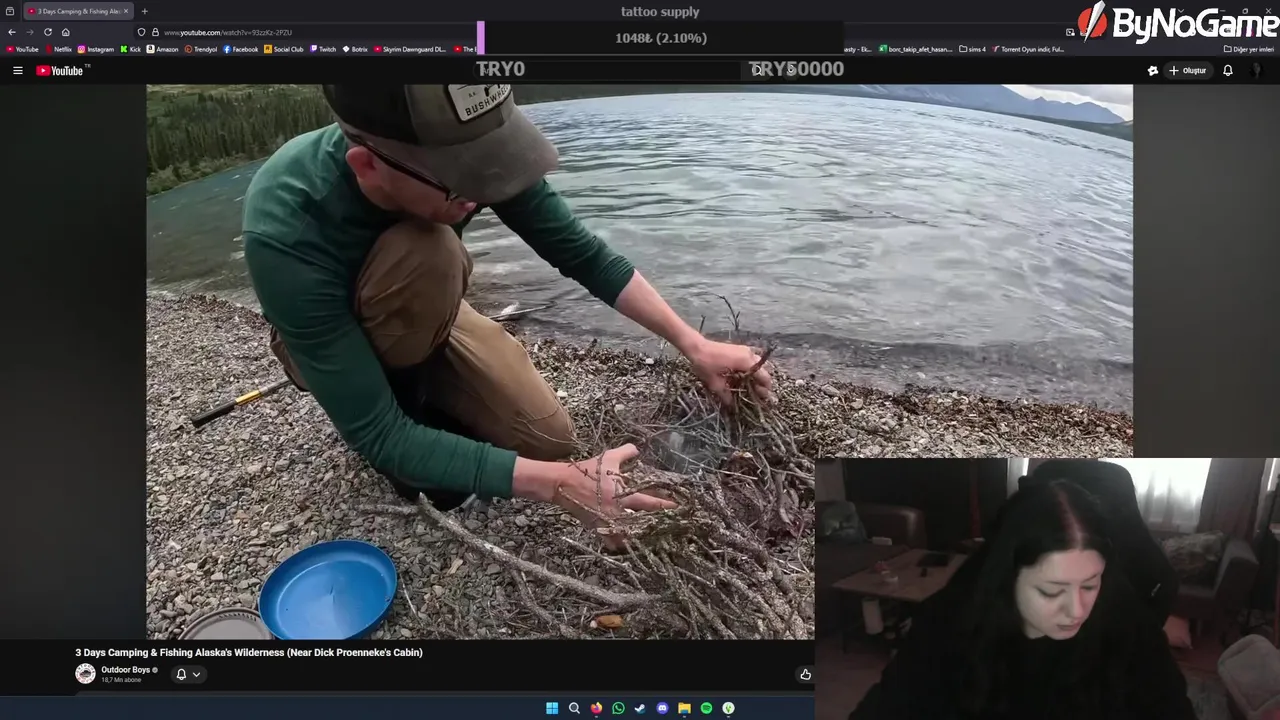This screenshot has width=1280, height=720.
Task: Click the camping video player
Action: coord(639,361)
